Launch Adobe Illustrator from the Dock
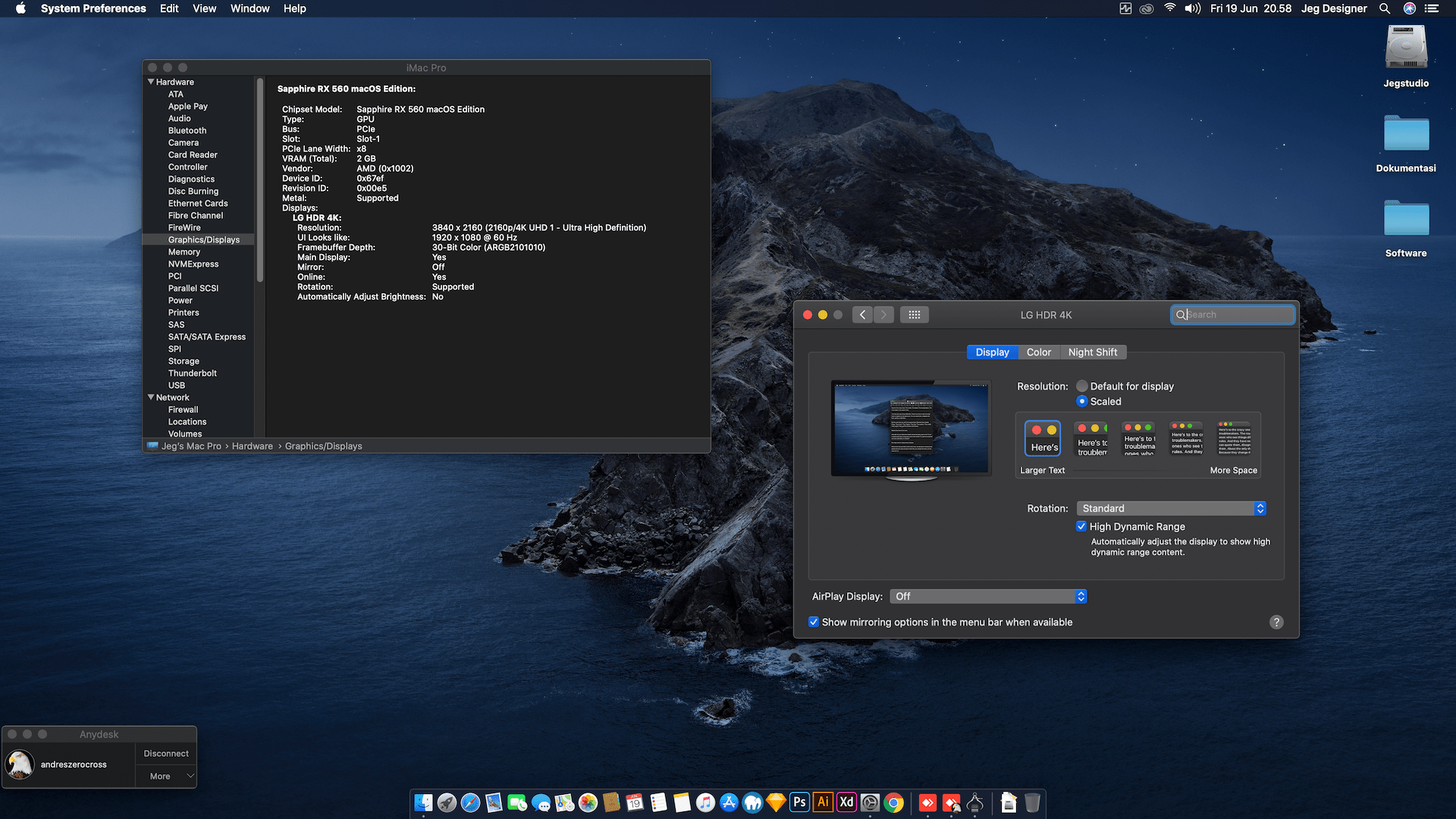This screenshot has height=819, width=1456. tap(823, 802)
